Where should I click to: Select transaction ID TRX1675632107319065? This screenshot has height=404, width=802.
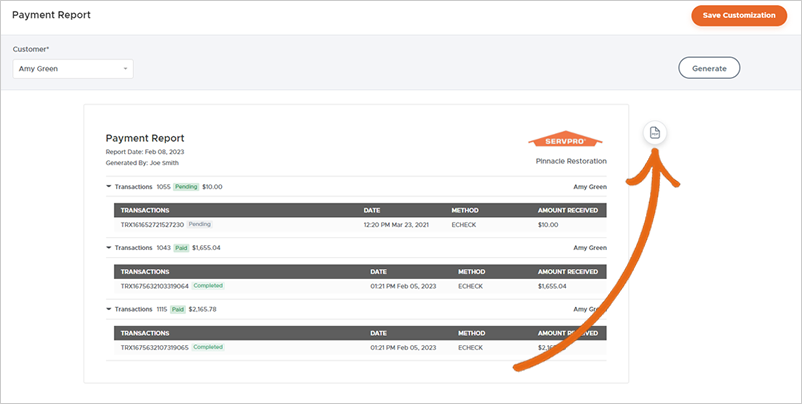click(x=155, y=347)
